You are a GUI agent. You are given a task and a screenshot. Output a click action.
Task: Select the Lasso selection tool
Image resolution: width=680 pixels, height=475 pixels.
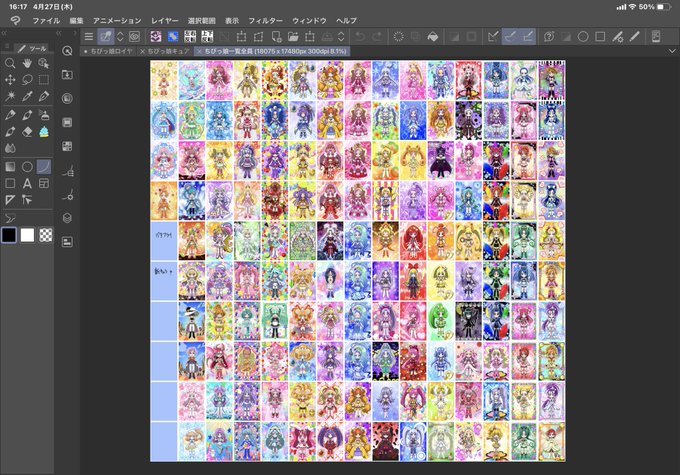[x=27, y=80]
